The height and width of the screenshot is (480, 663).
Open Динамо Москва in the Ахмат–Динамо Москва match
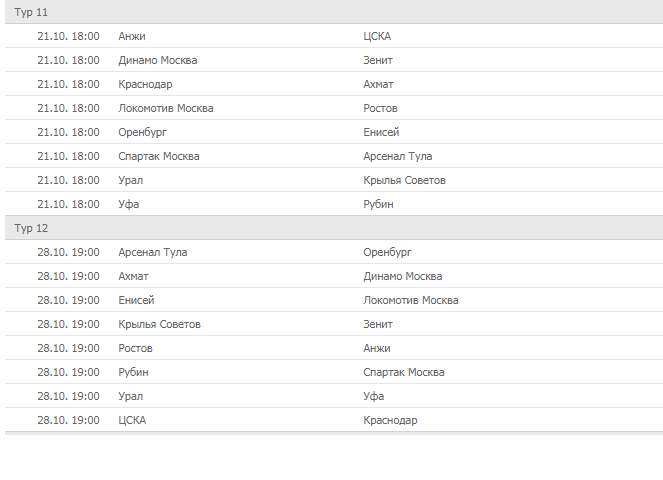[x=403, y=276]
